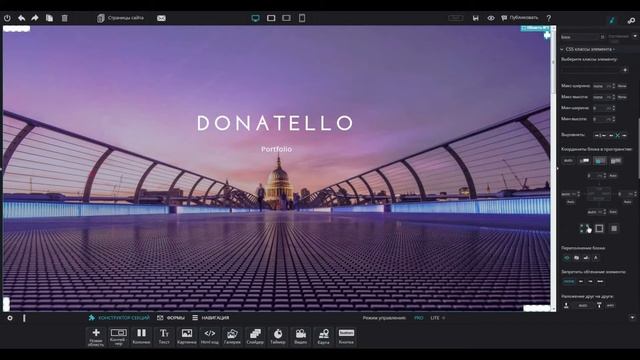The image size is (640, 360).
Task: Switch to desktop preview mode
Action: pyautogui.click(x=256, y=18)
